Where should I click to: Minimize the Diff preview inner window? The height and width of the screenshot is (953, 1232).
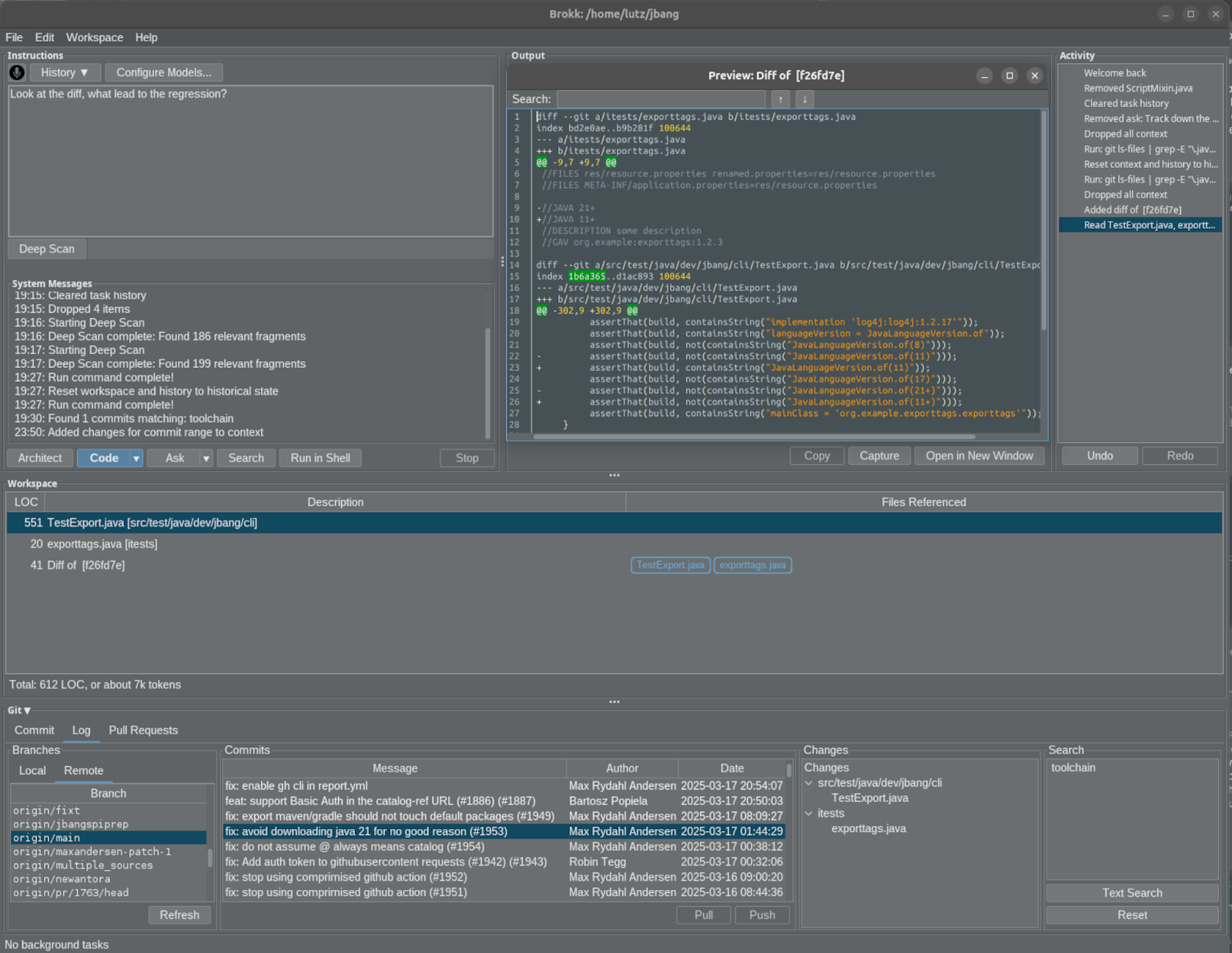(x=984, y=75)
